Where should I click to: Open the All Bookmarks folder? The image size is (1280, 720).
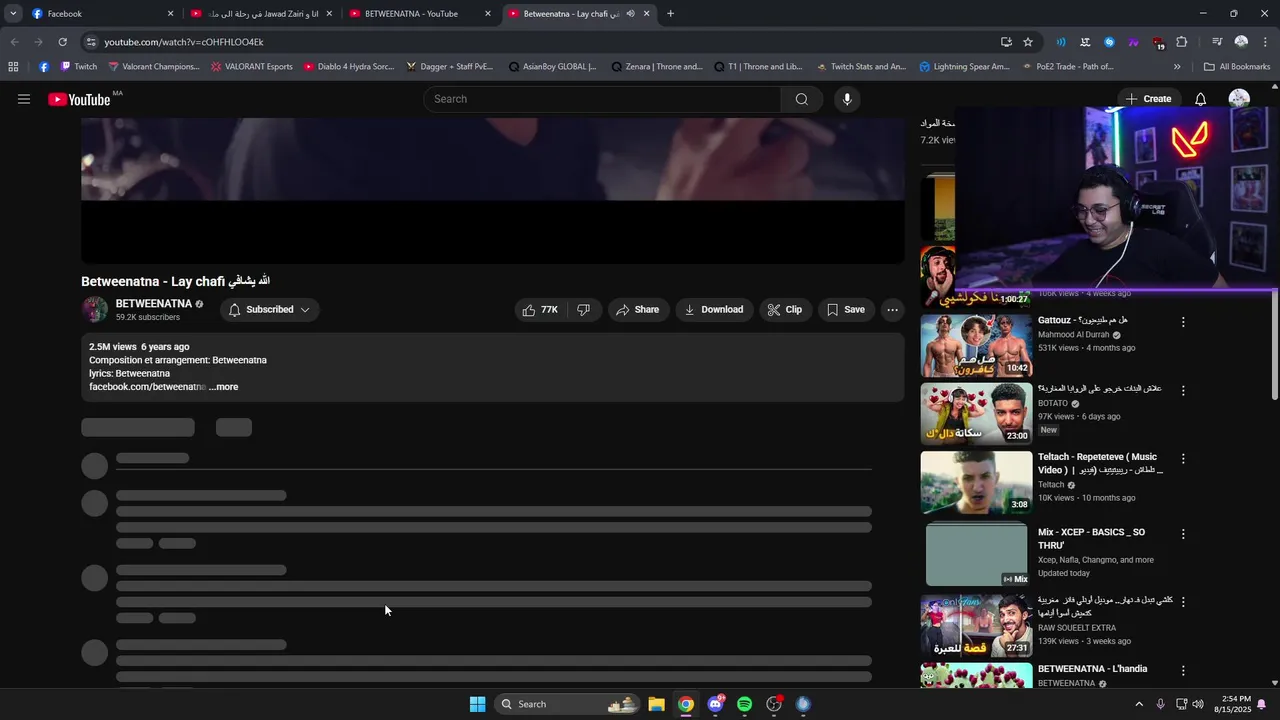point(1237,67)
